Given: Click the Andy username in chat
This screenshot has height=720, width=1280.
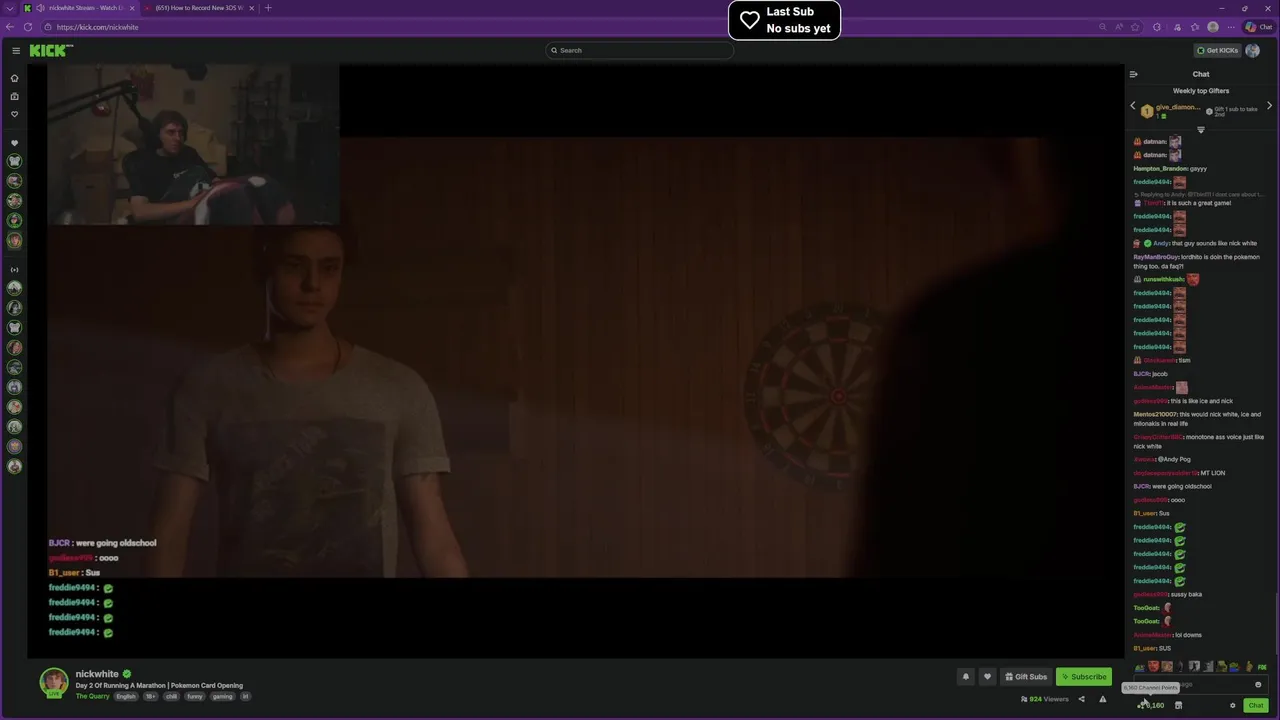Looking at the screenshot, I should (1161, 243).
